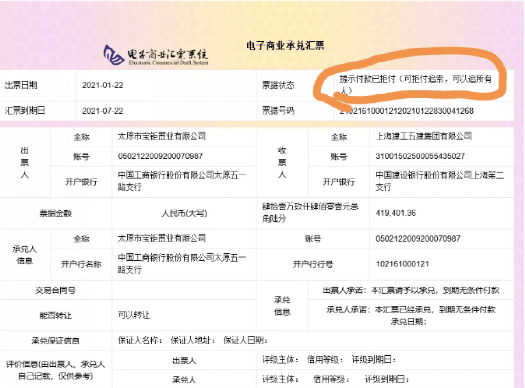
Task: Click the payee account 31001502500055435027
Action: [x=420, y=156]
